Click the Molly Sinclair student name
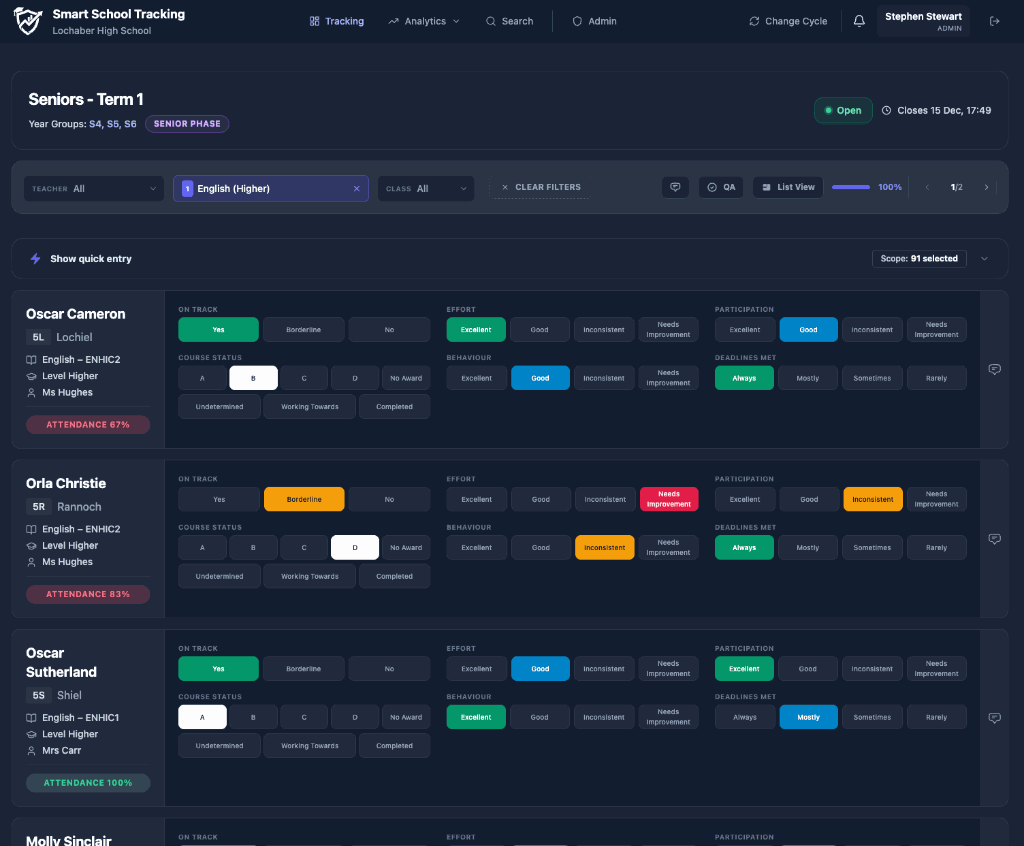Viewport: 1024px width, 846px height. click(x=69, y=840)
